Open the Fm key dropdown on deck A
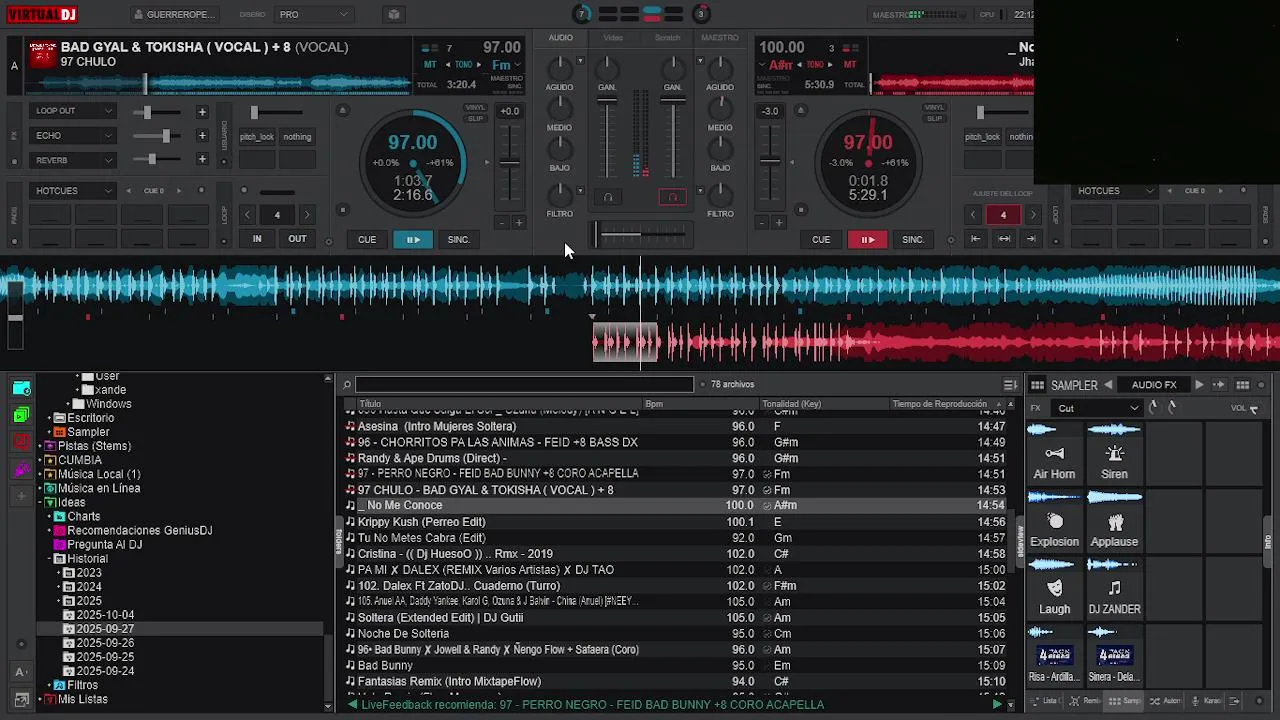Image resolution: width=1280 pixels, height=720 pixels. (x=506, y=65)
